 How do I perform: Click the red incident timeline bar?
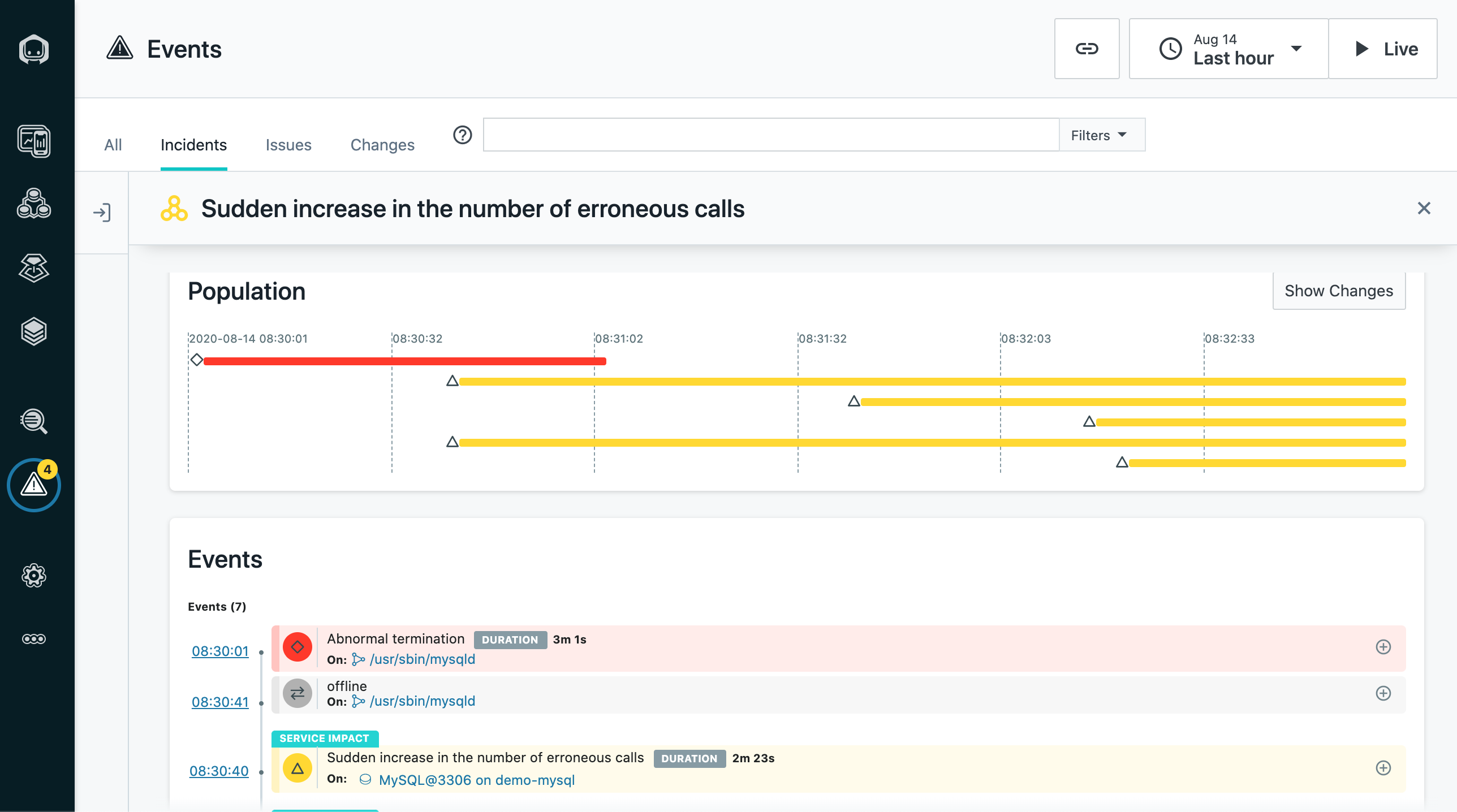405,361
